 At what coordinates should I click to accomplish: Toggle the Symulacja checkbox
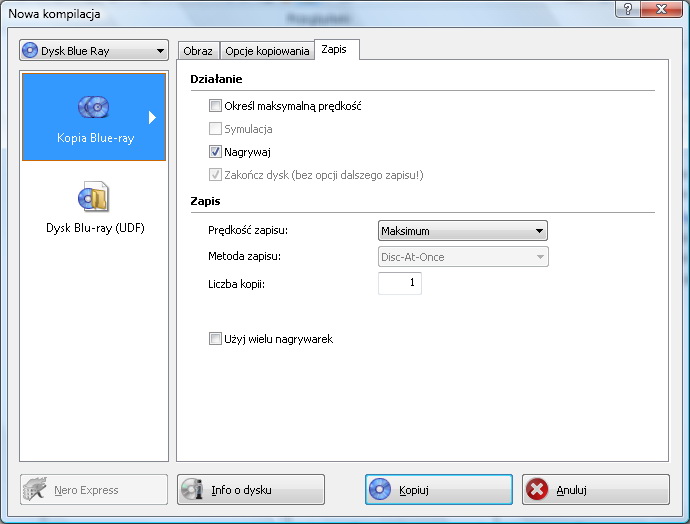point(215,128)
